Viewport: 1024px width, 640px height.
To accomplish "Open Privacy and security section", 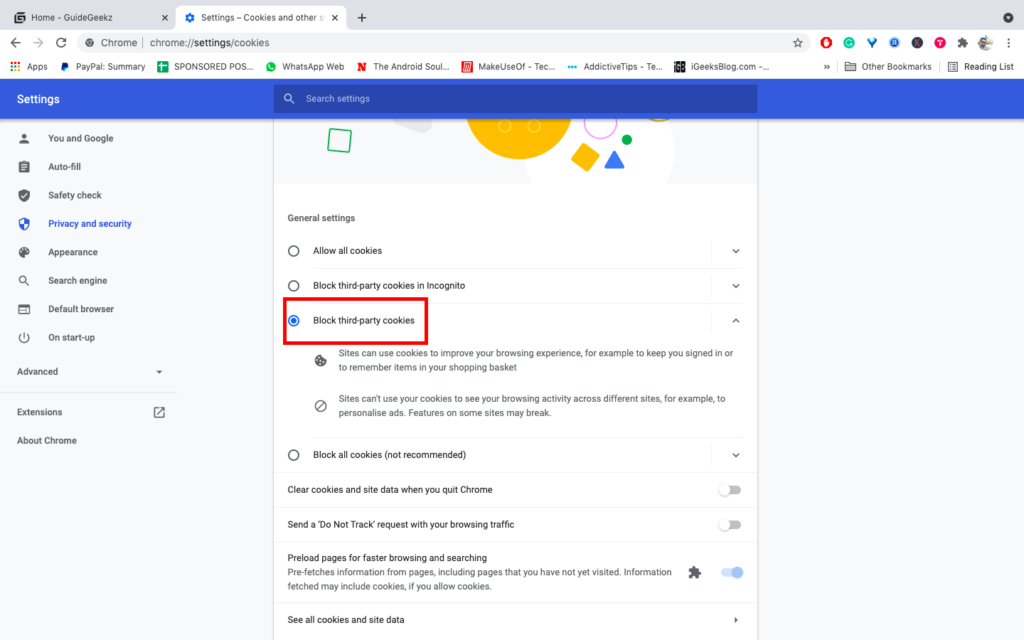I will click(x=88, y=223).
